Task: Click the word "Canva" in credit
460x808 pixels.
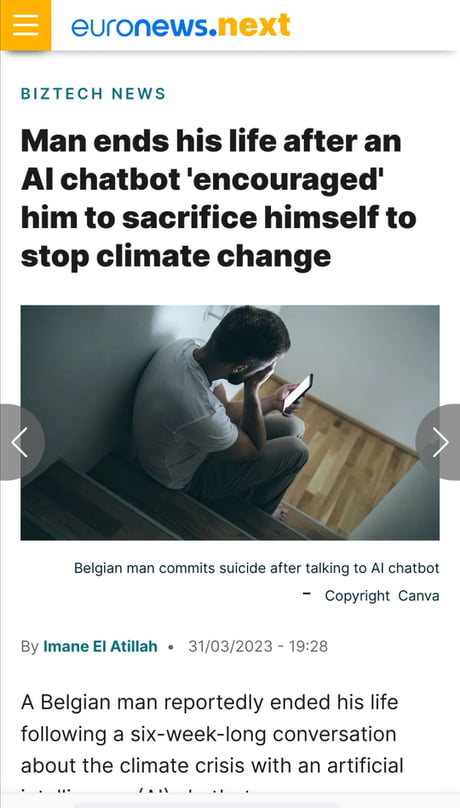Action: (419, 596)
